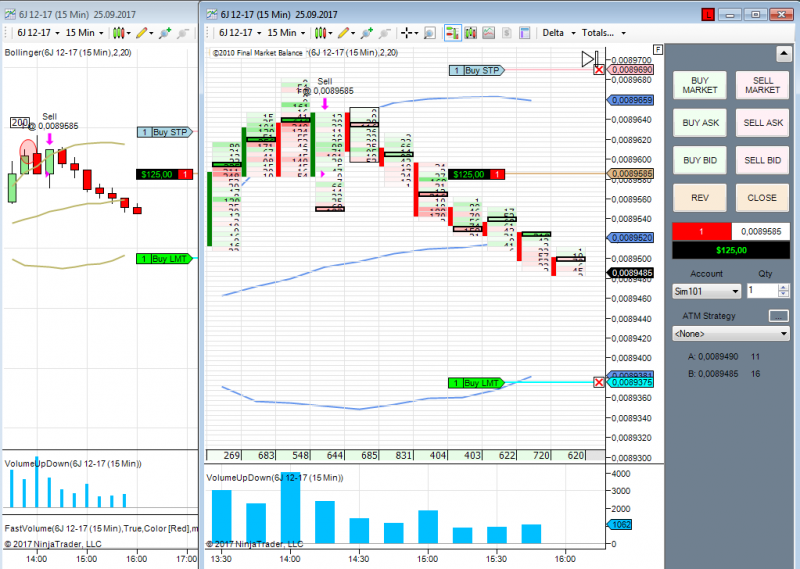Click BUY MARKET button
Viewport: 800px width, 569px height.
pyautogui.click(x=699, y=85)
